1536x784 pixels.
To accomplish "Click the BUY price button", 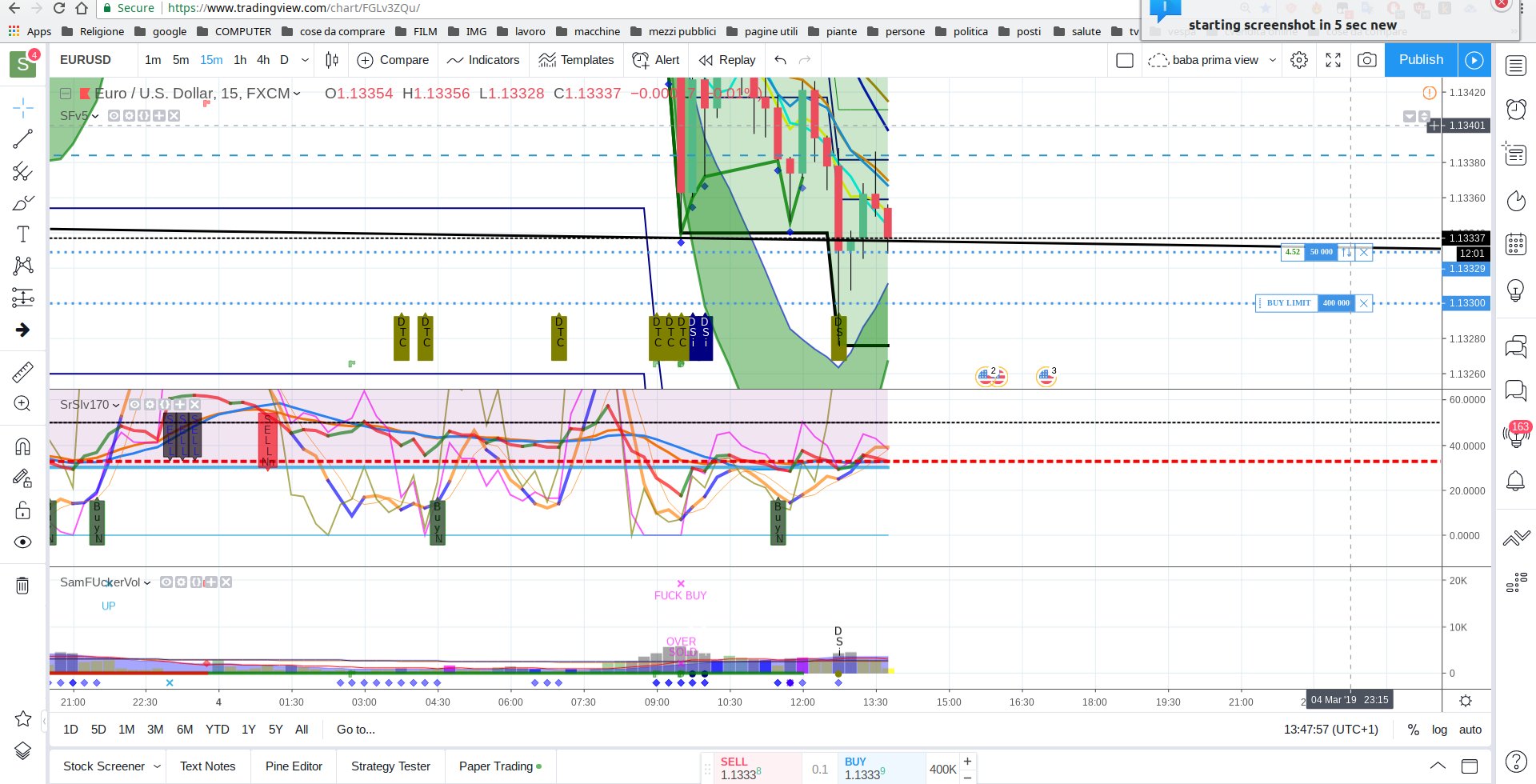I will point(883,768).
